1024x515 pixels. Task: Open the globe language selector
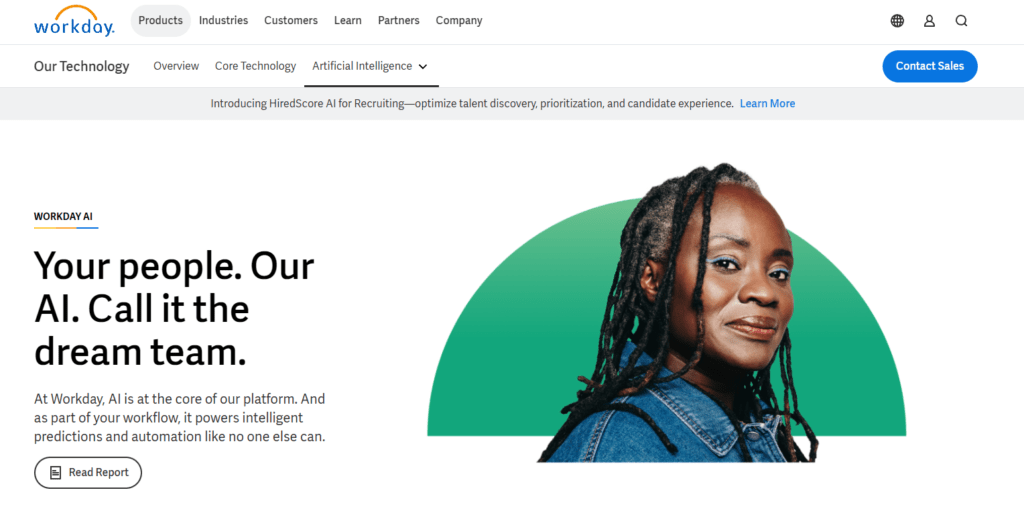click(897, 21)
